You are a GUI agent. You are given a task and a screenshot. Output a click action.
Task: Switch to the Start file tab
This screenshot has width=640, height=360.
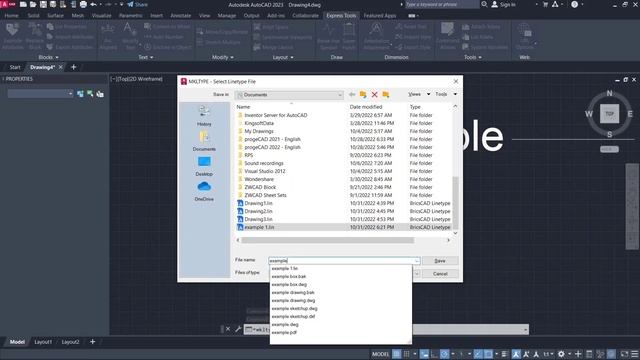coord(15,67)
